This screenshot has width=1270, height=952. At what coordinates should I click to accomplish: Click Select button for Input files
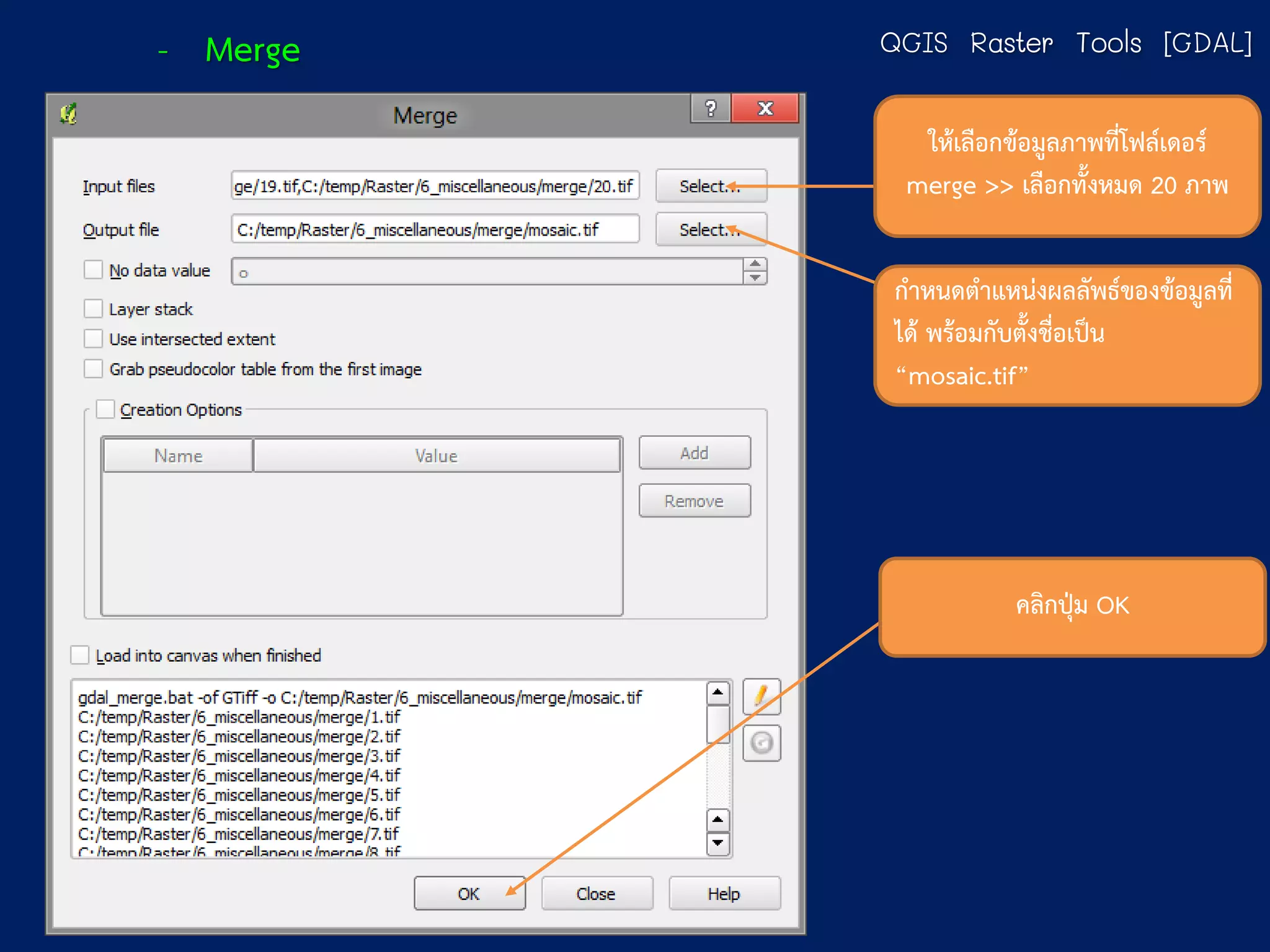(711, 186)
